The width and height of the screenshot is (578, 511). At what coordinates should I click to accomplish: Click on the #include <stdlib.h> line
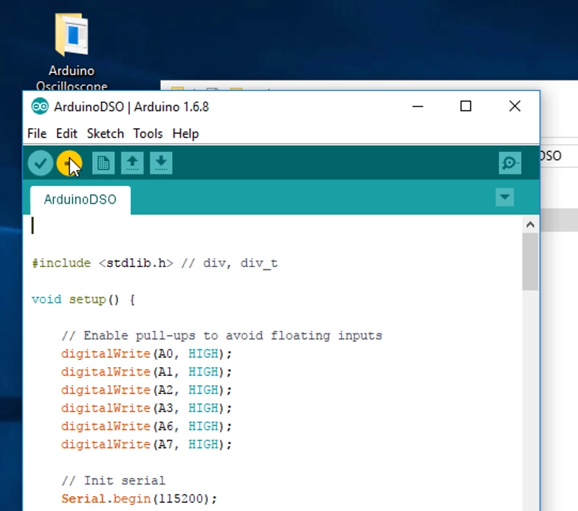pyautogui.click(x=154, y=263)
